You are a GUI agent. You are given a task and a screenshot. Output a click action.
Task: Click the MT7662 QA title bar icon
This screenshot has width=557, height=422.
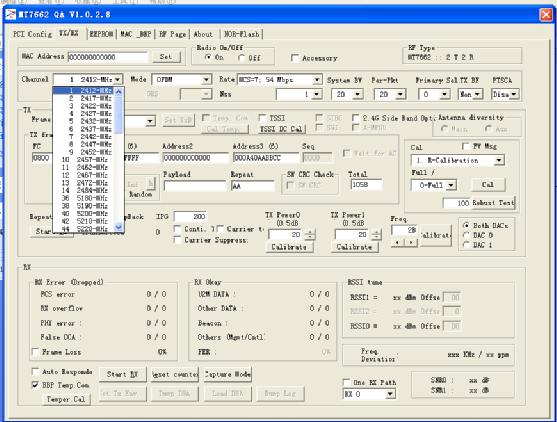pyautogui.click(x=11, y=15)
